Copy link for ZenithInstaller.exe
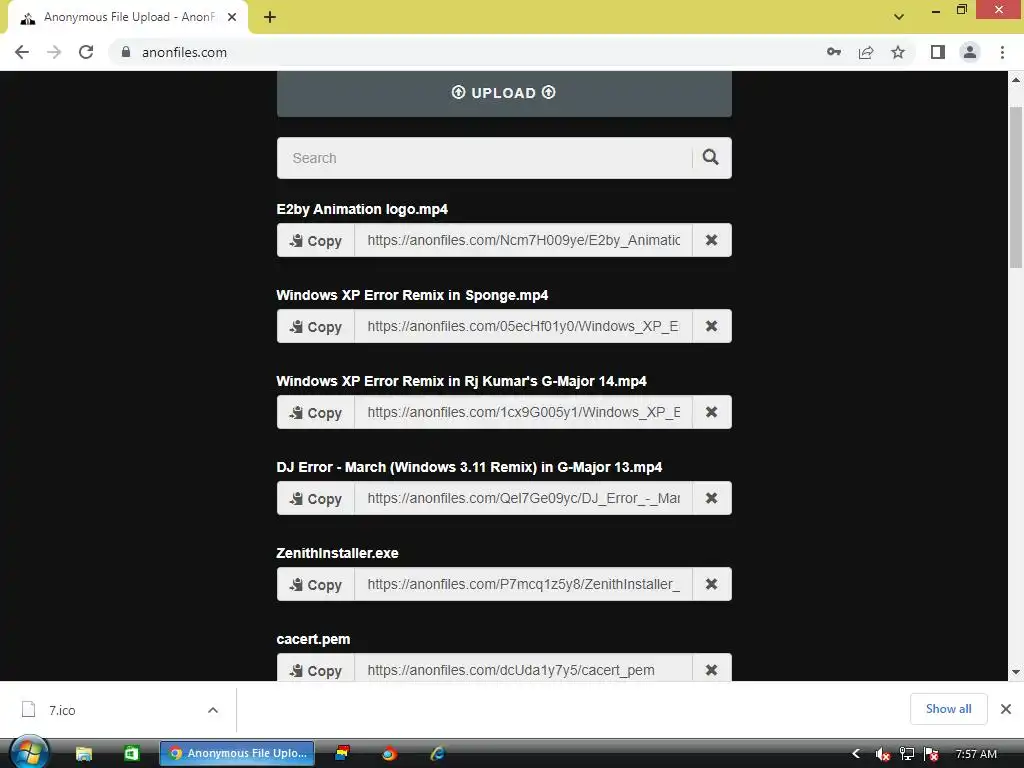Image resolution: width=1024 pixels, height=768 pixels. click(315, 584)
